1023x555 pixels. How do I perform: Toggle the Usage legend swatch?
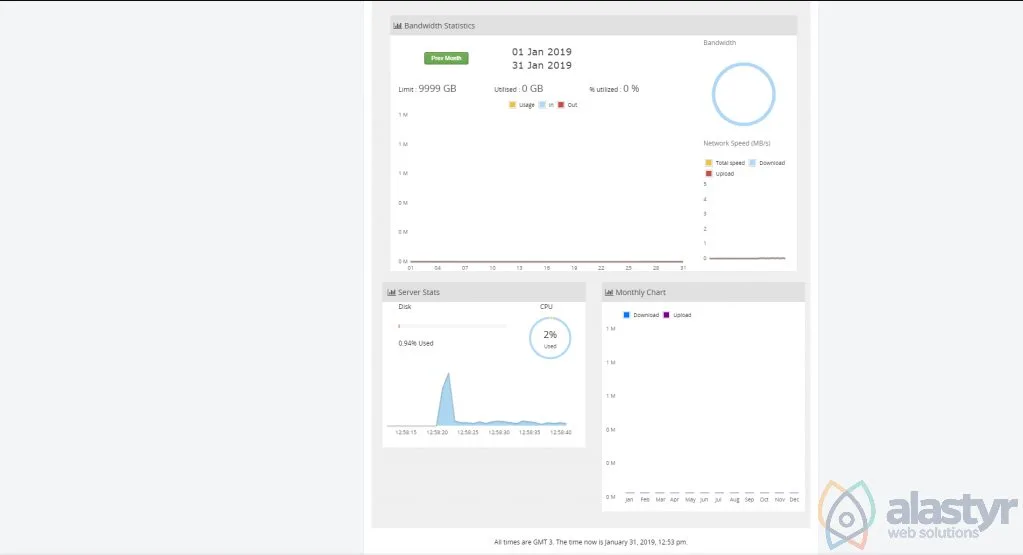click(x=512, y=105)
